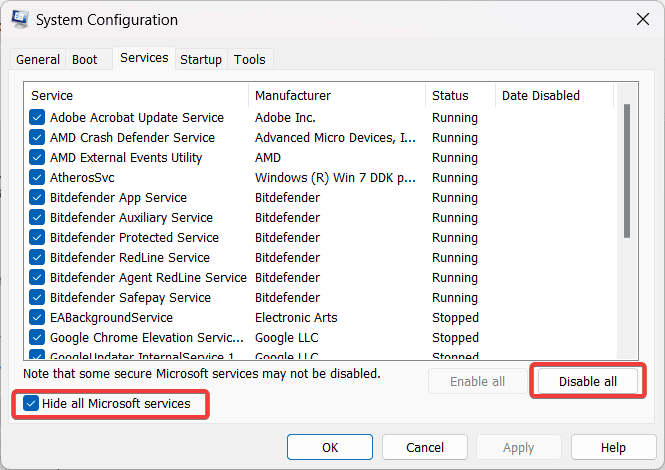Select 'Google Chrome Elevation Servic...' row text

click(147, 337)
